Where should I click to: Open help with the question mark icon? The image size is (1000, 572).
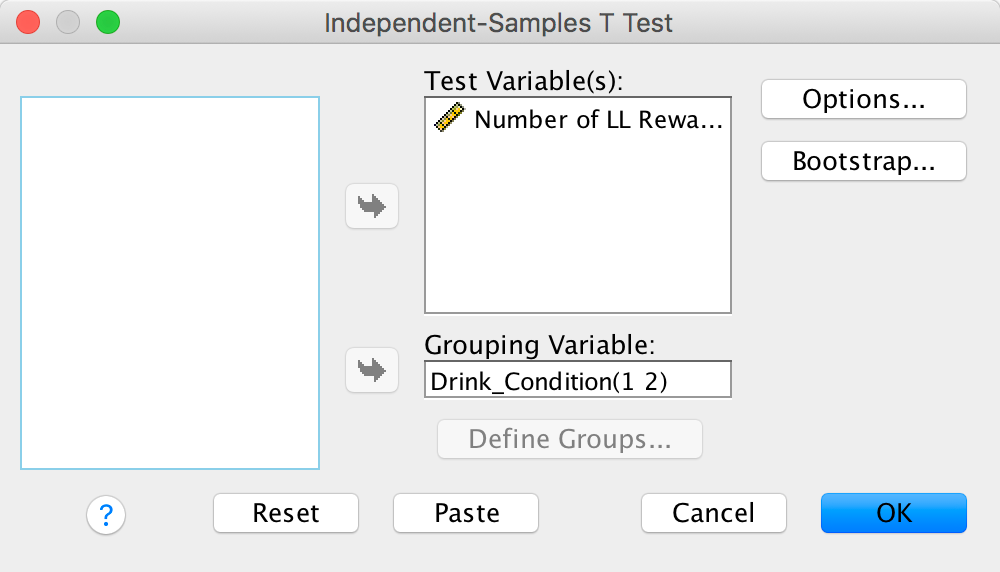tap(106, 515)
